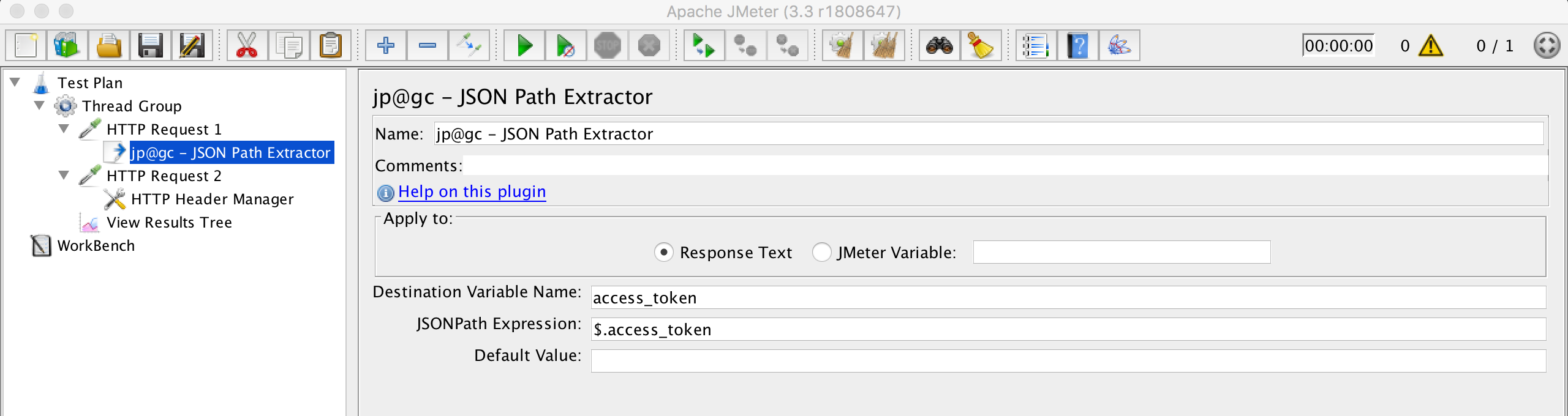The height and width of the screenshot is (416, 1568).
Task: Click the Cut scissors icon
Action: pyautogui.click(x=247, y=46)
